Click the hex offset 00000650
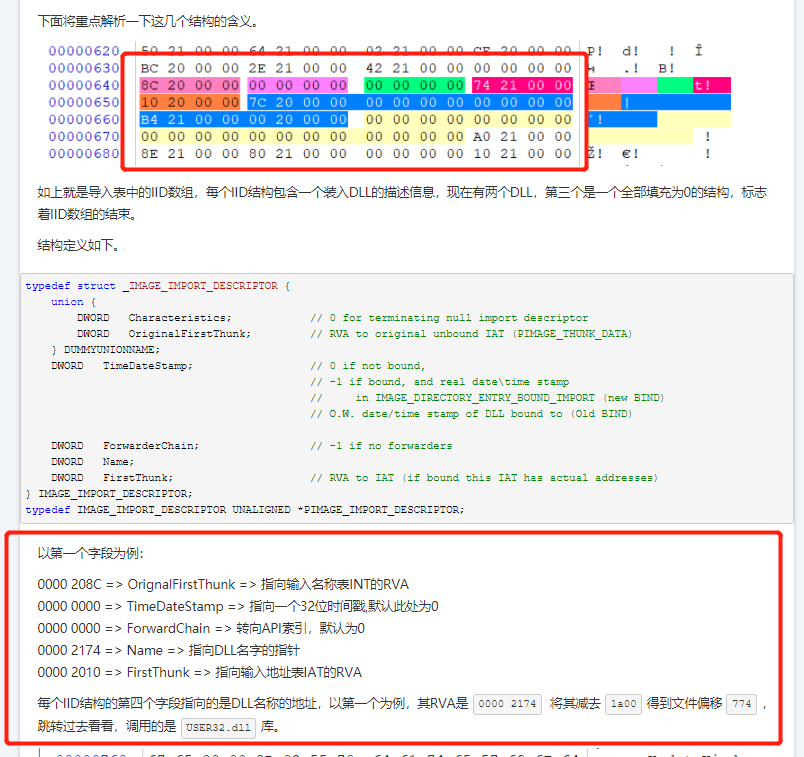Viewport: 804px width, 757px height. (84, 102)
